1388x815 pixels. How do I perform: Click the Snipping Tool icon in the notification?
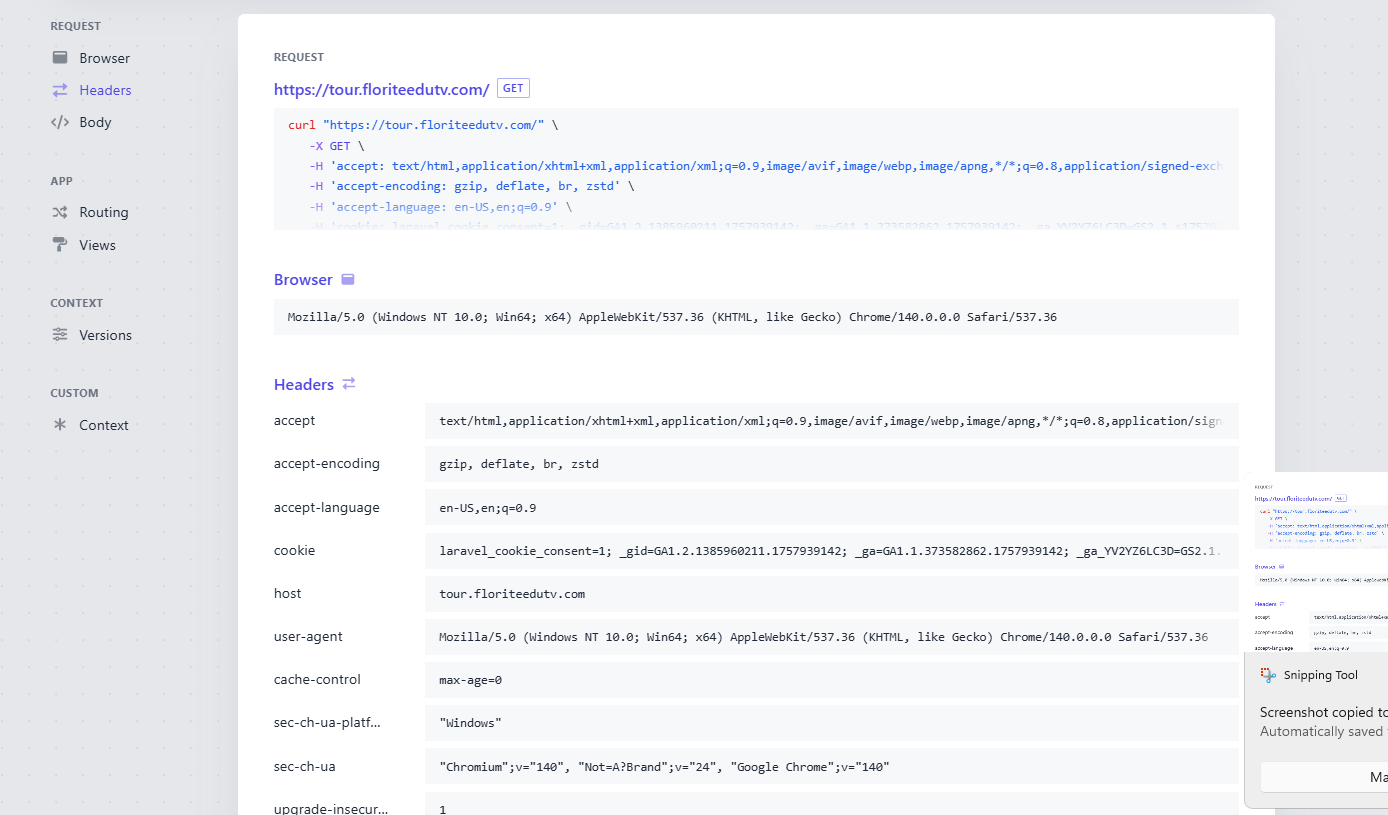1268,675
